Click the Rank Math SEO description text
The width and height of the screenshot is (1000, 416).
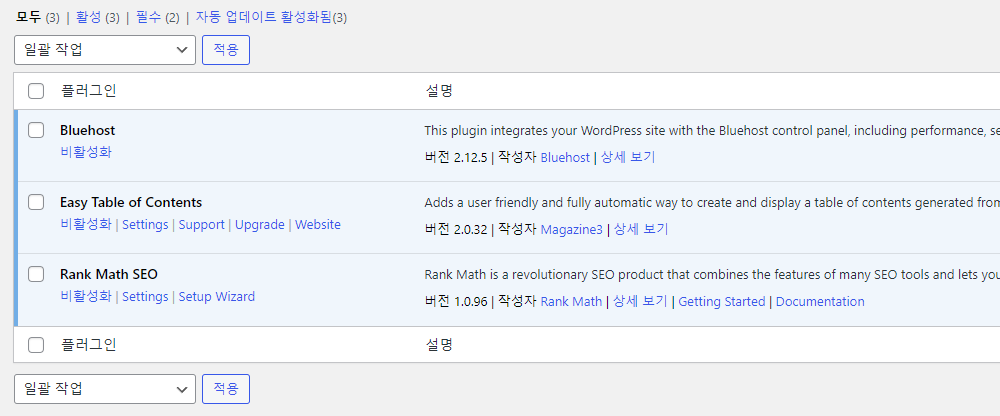(712, 275)
